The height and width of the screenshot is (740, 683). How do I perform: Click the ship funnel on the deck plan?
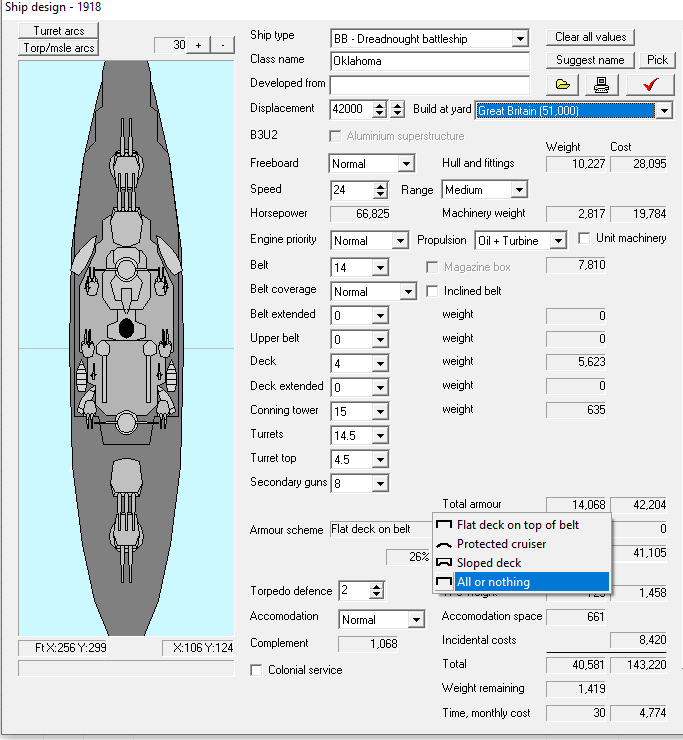tap(126, 328)
